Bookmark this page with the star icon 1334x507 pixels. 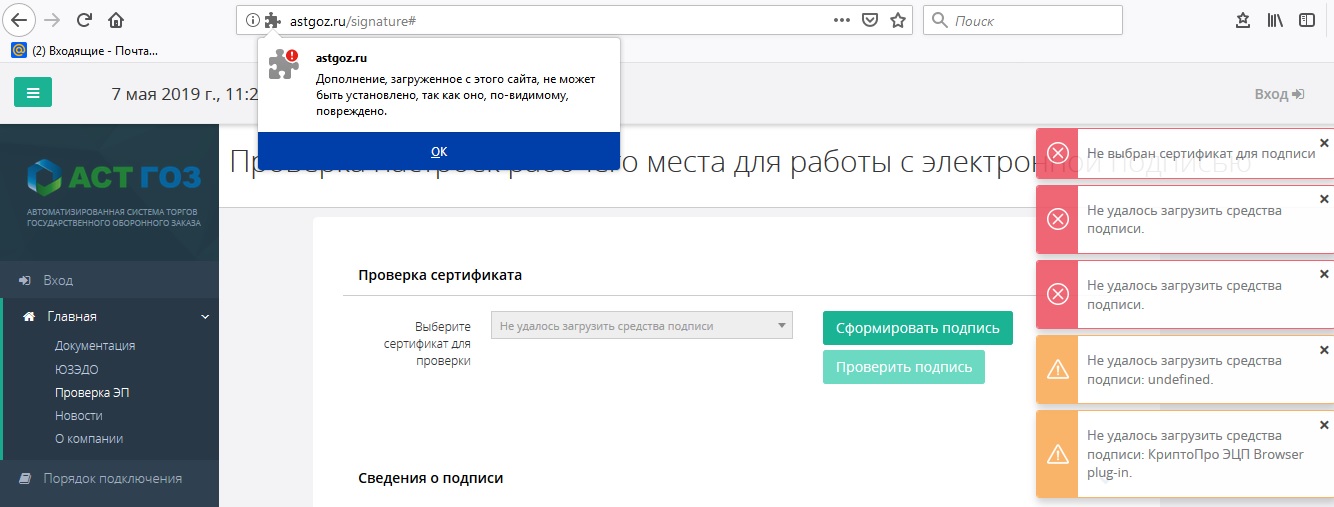tap(898, 20)
